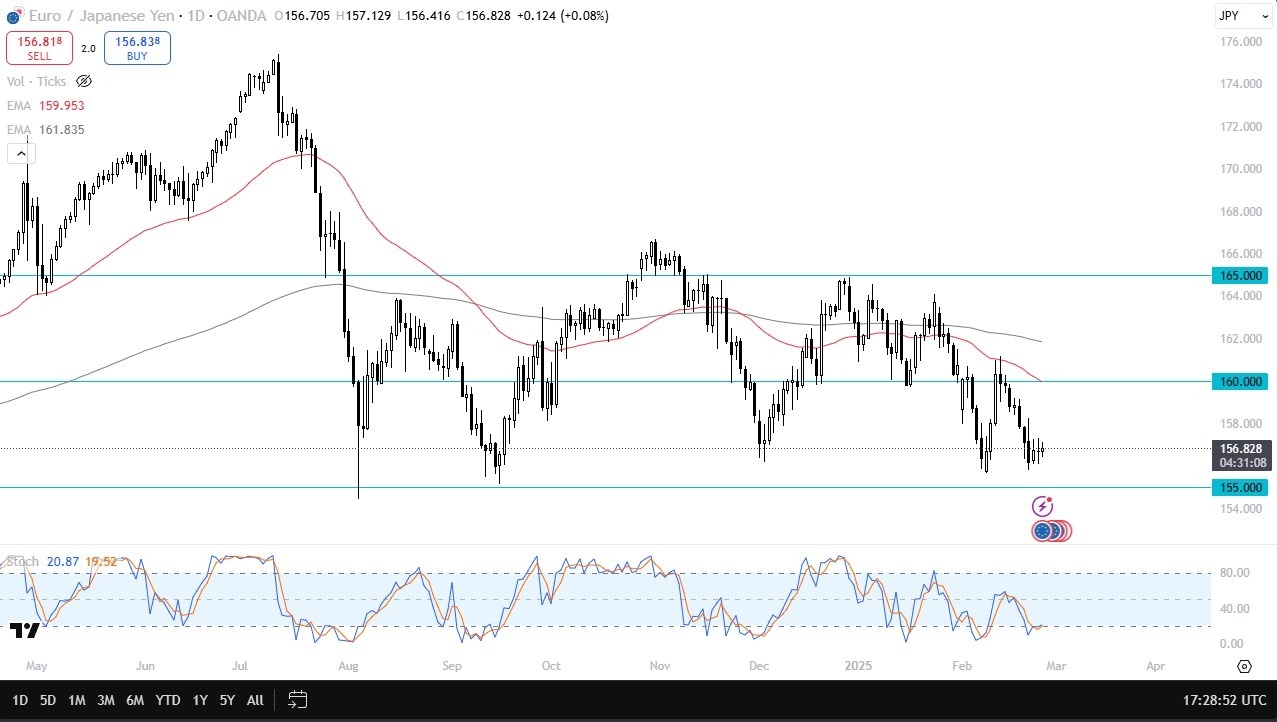Click the BUY button at 156.838
Screen dimensions: 1277x722
pos(137,48)
